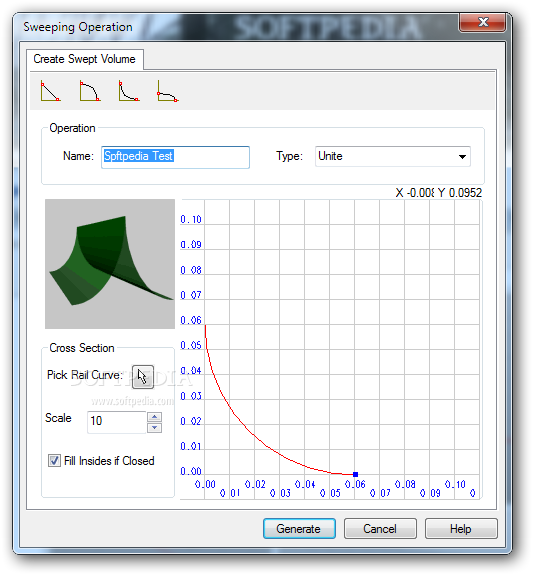533x575 pixels.
Task: Increase Scale with the up spinner arrow
Action: (x=154, y=417)
